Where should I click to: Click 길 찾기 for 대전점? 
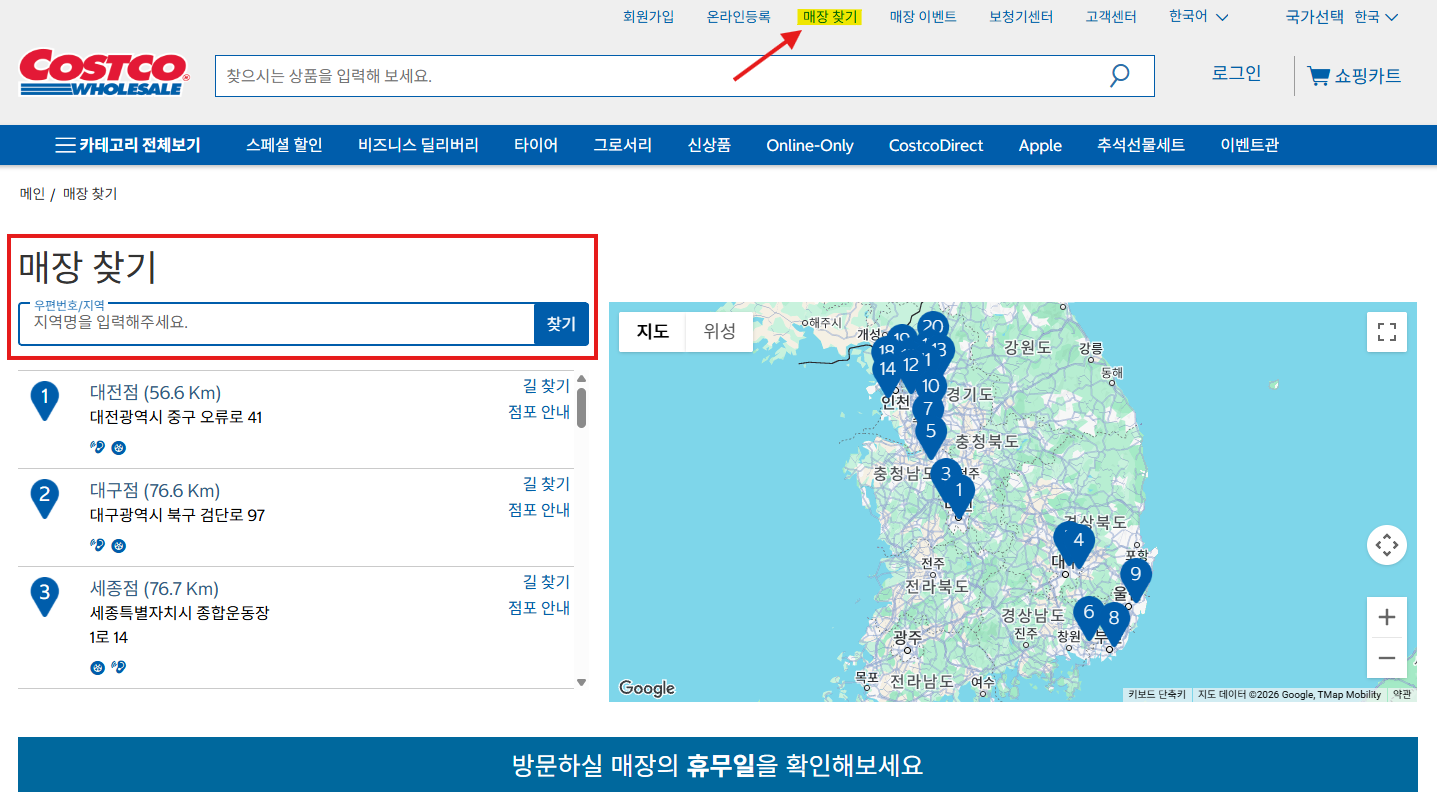pyautogui.click(x=546, y=386)
